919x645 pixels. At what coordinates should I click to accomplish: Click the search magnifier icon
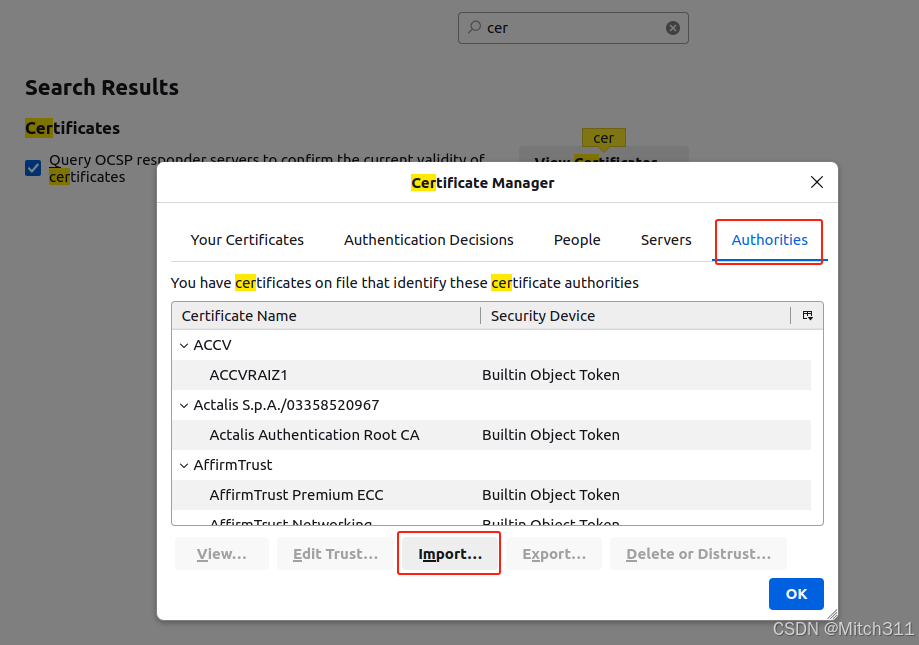474,28
